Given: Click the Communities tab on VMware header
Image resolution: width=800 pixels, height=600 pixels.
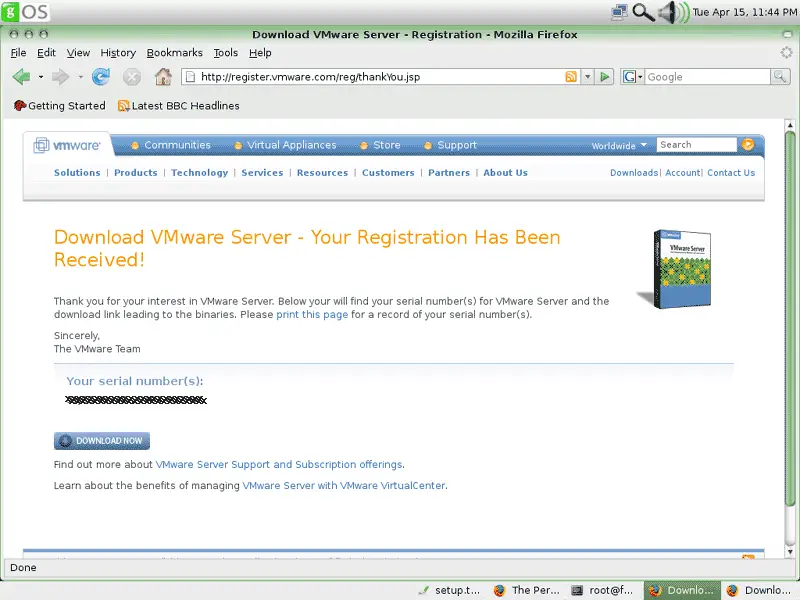Looking at the screenshot, I should pos(171,145).
